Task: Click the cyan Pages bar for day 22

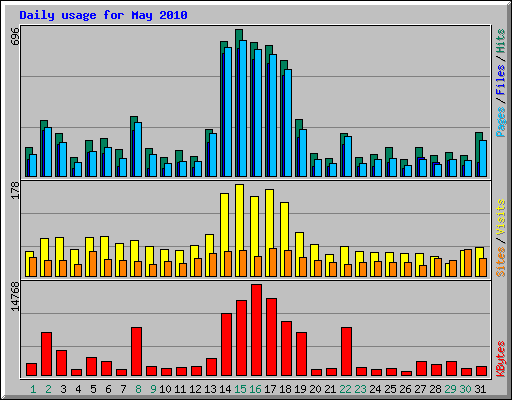Action: [x=348, y=156]
